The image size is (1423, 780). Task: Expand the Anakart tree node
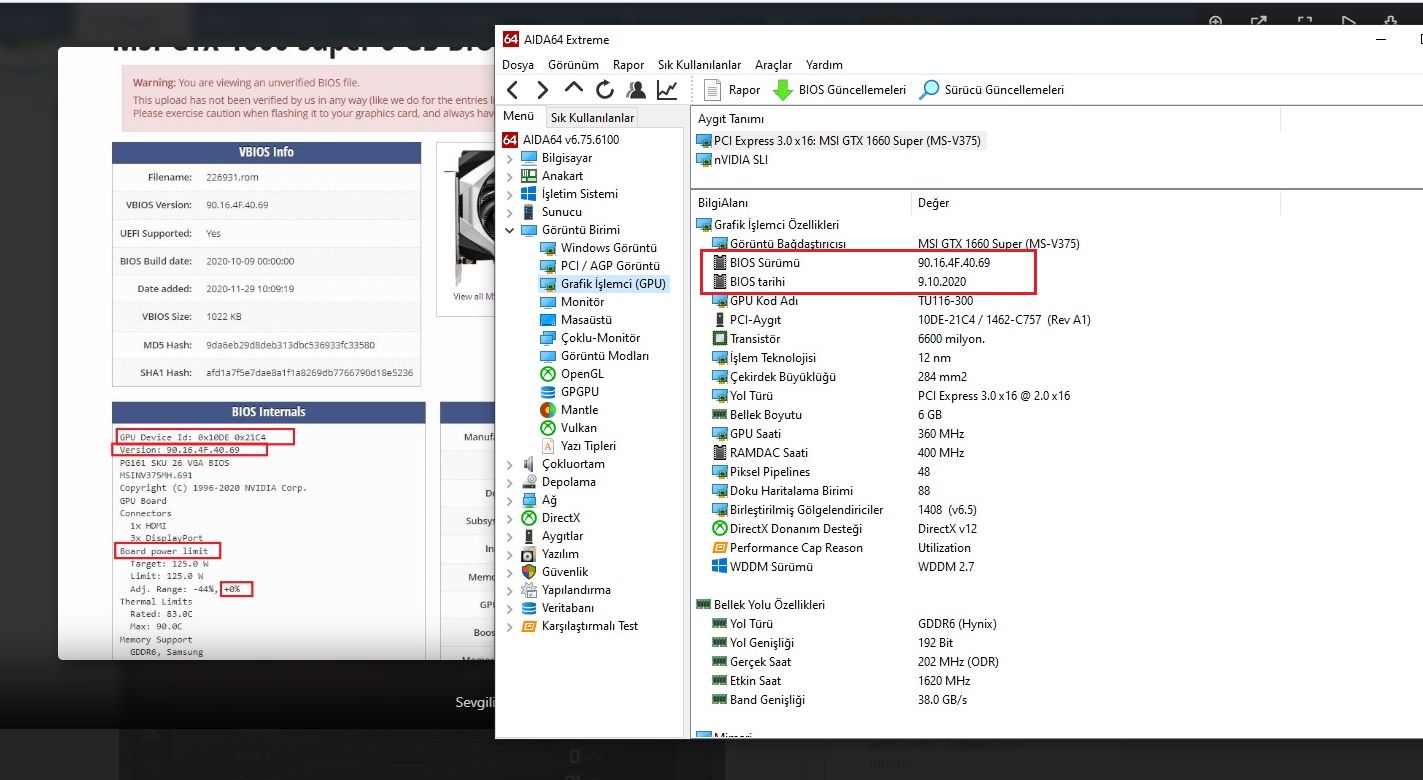510,176
